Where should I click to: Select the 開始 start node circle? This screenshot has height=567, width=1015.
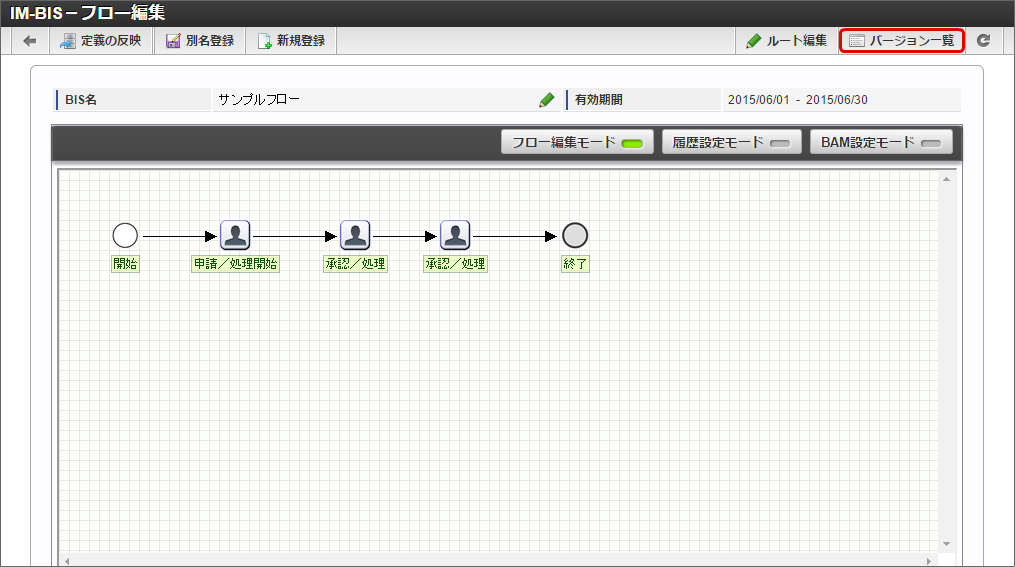[125, 236]
